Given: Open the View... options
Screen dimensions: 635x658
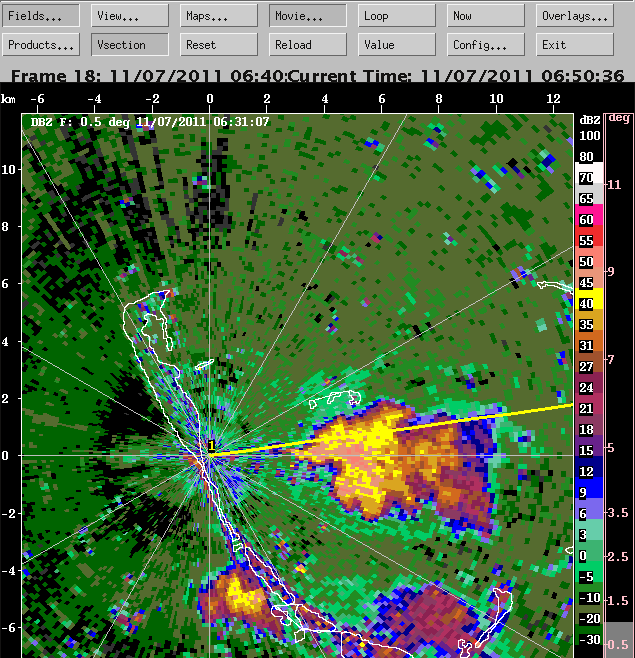Looking at the screenshot, I should pyautogui.click(x=130, y=16).
